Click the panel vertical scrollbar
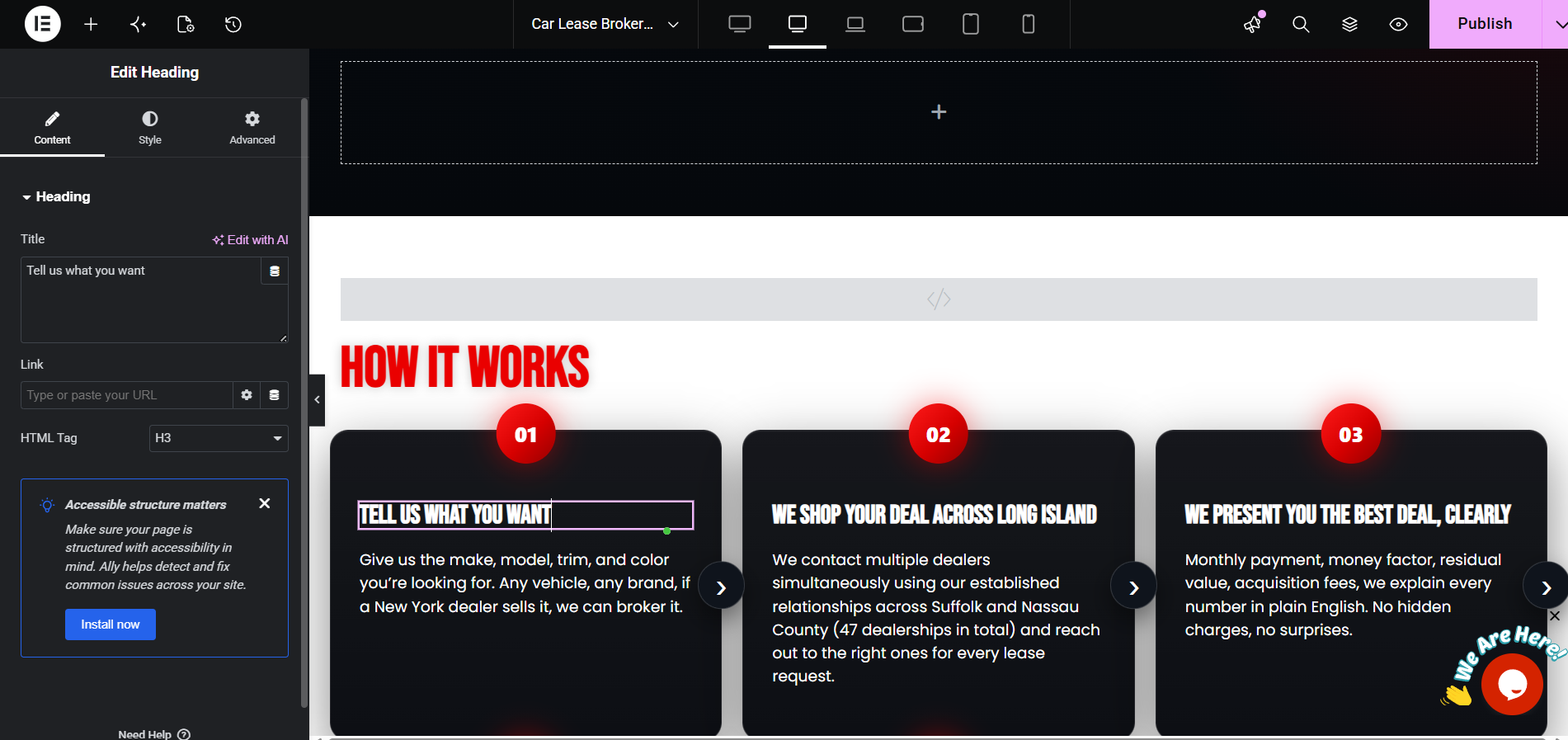Viewport: 1568px width, 740px height. (x=304, y=403)
